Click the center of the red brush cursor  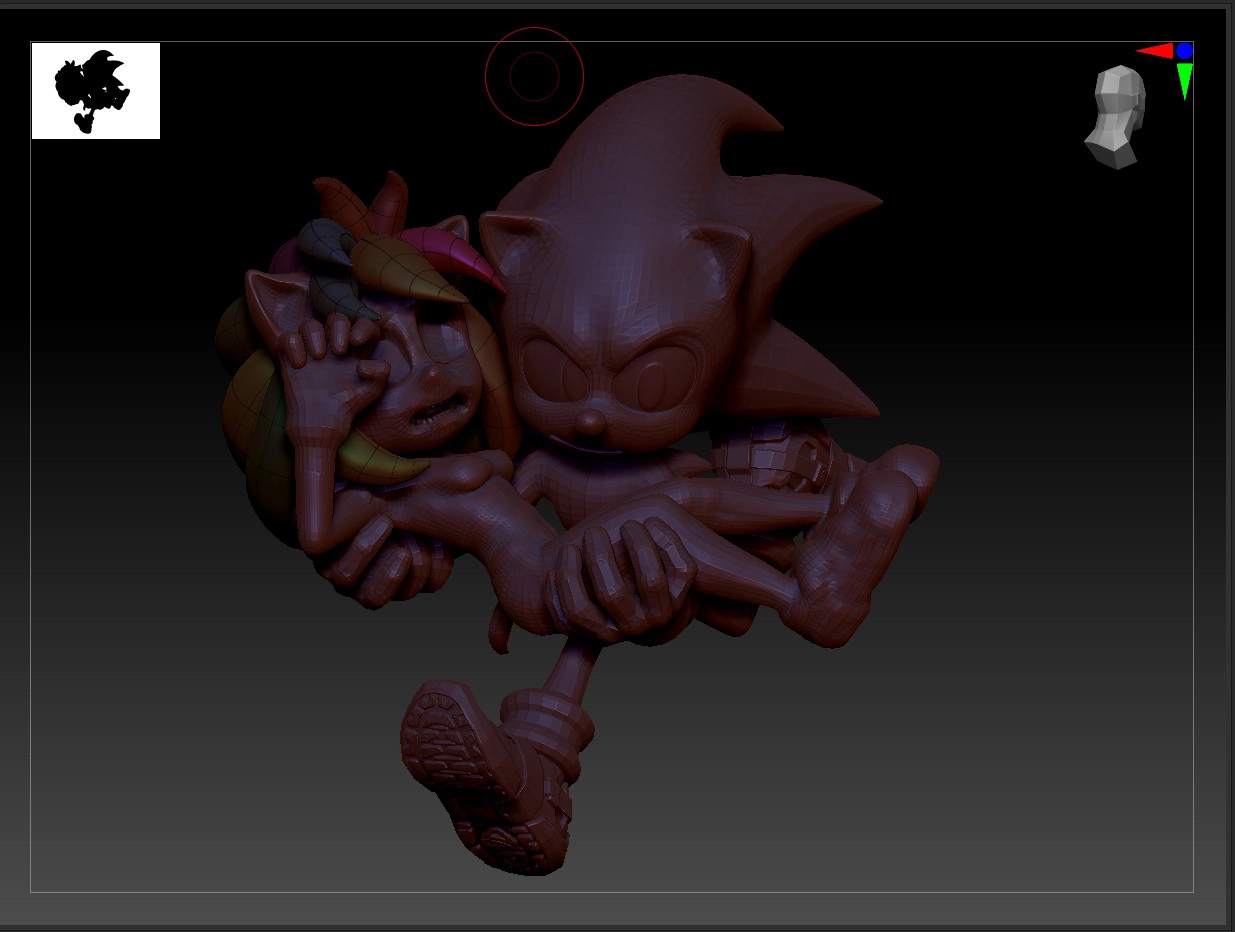pos(534,77)
